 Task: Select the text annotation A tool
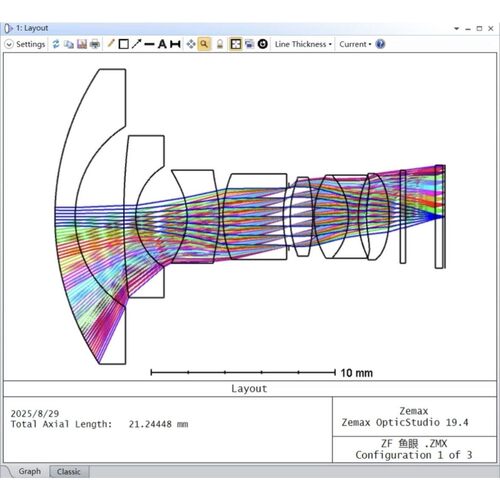click(162, 44)
